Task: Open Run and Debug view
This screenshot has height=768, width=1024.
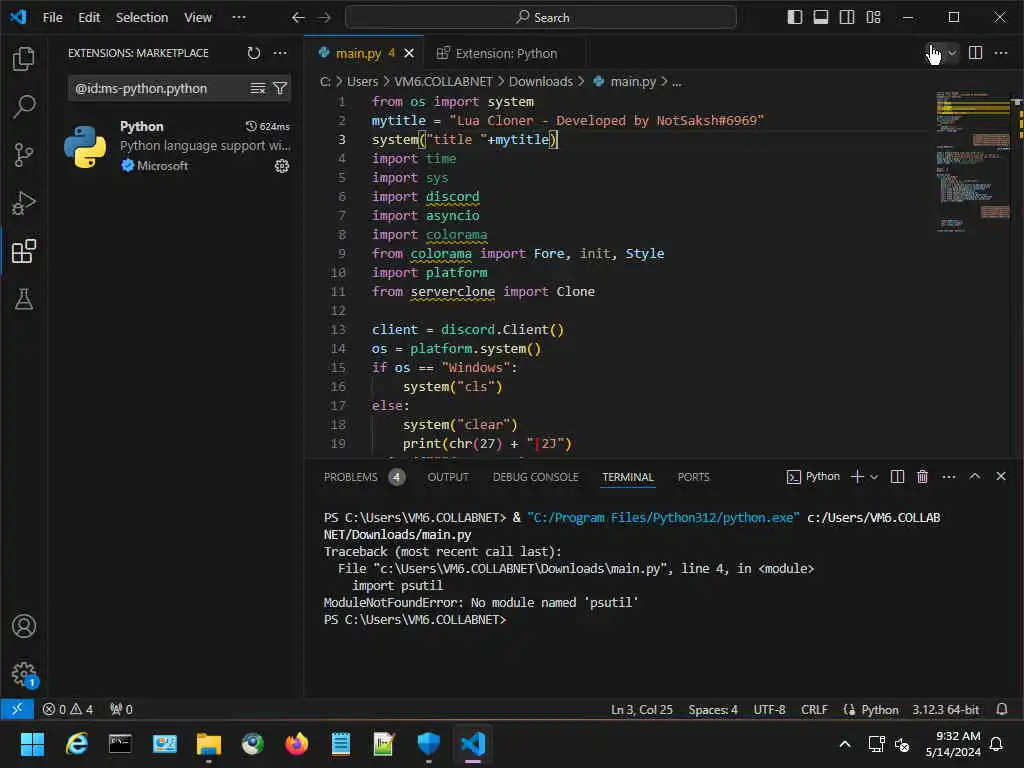Action: [x=24, y=203]
